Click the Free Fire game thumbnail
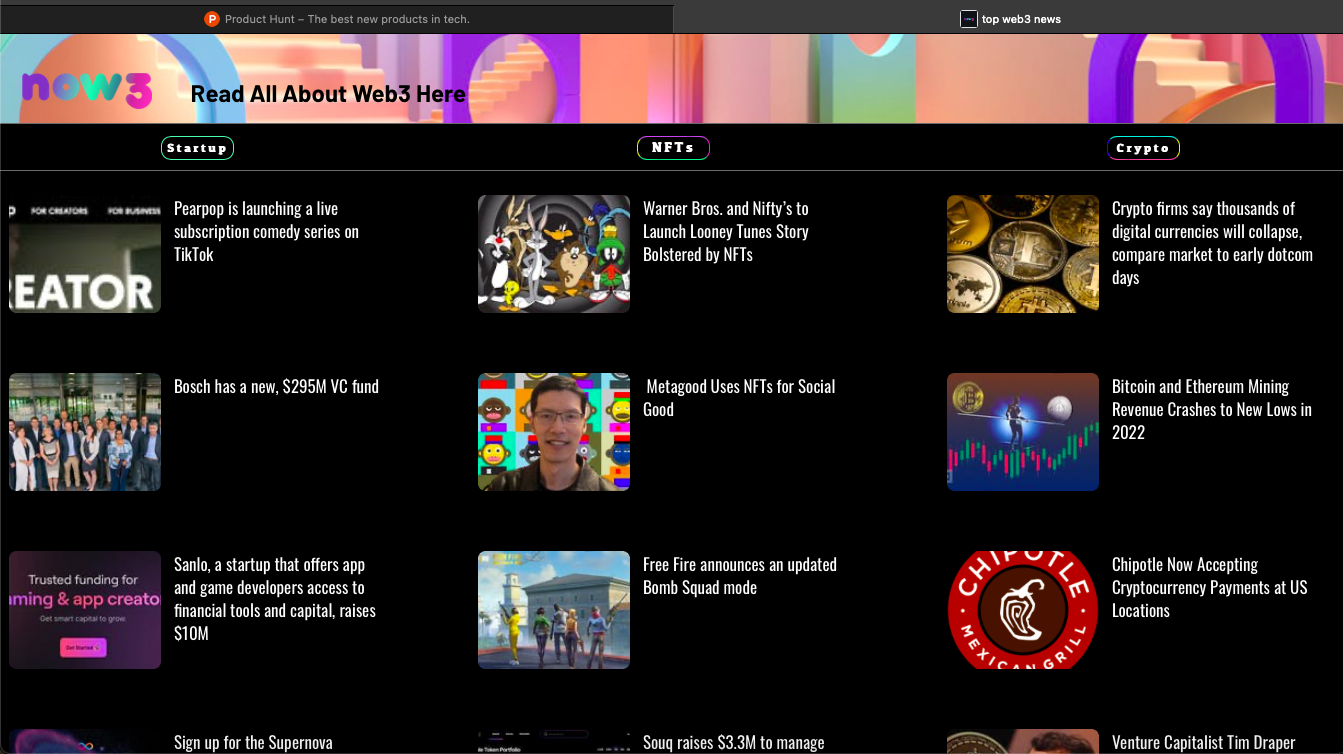 click(x=554, y=610)
